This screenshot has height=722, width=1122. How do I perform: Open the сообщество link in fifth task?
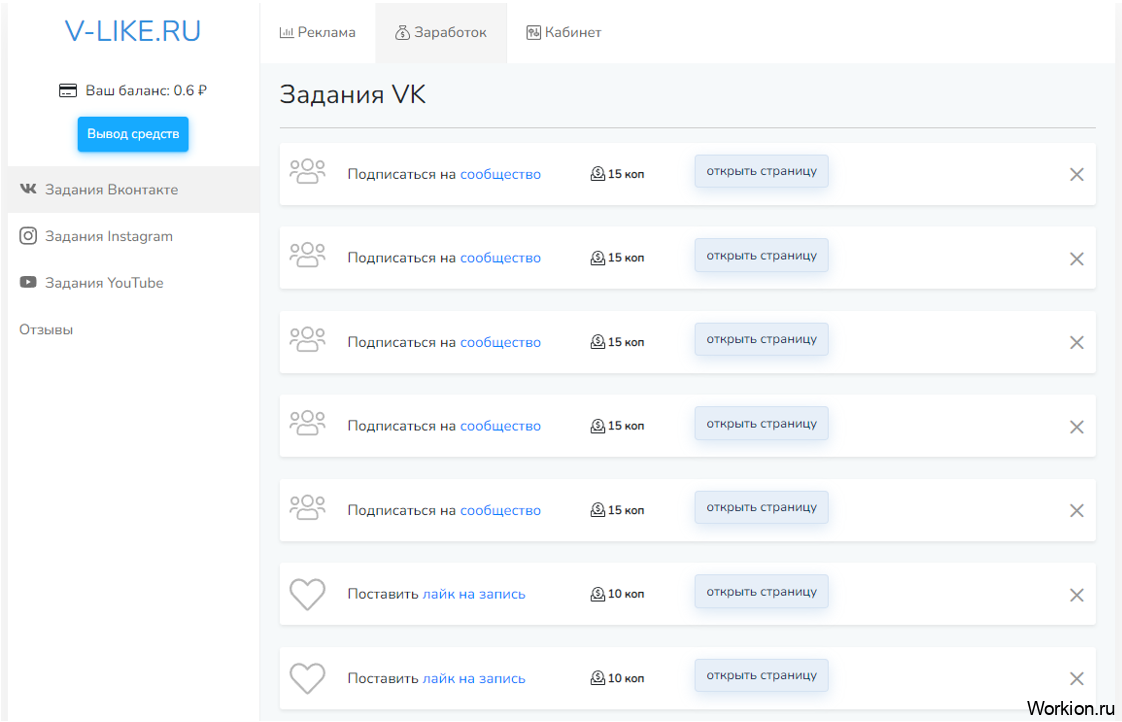coord(500,511)
